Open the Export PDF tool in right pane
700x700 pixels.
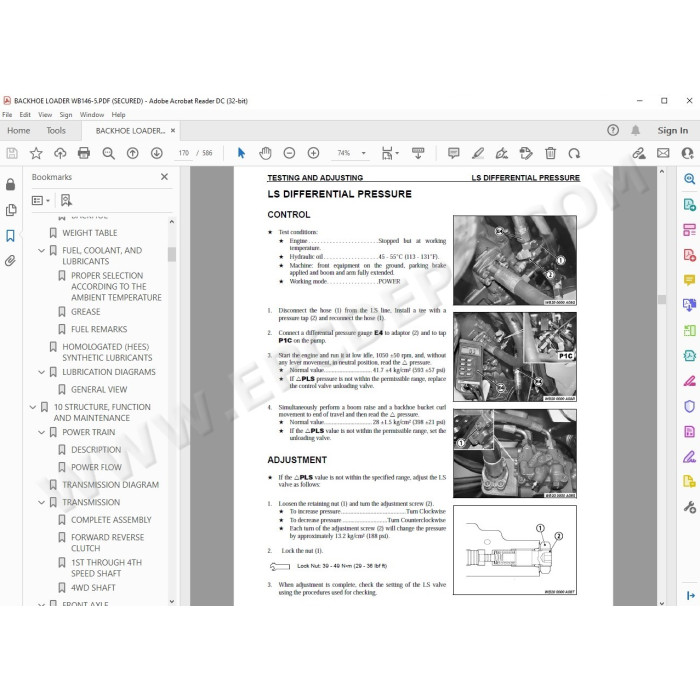tap(689, 204)
